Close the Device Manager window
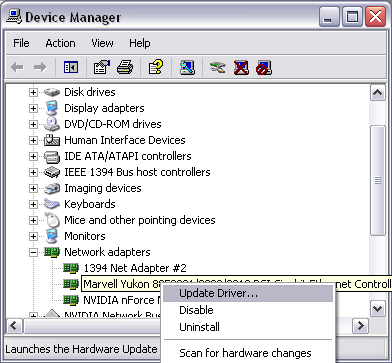 376,17
